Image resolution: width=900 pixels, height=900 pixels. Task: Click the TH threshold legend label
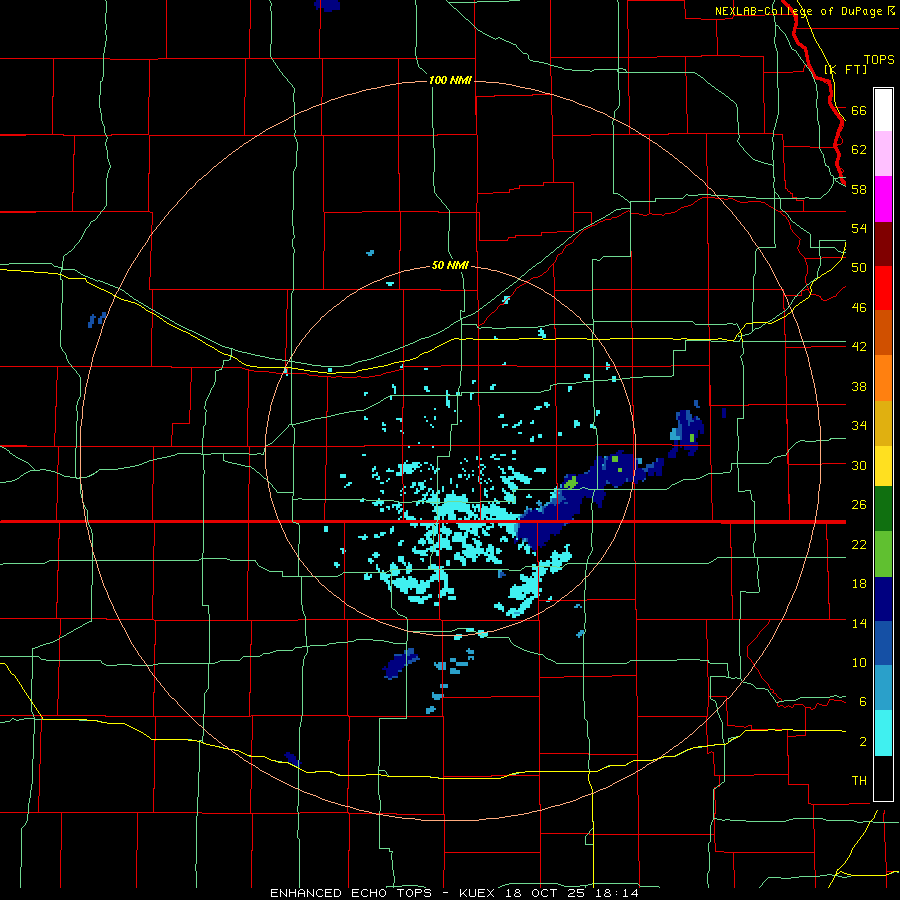[859, 781]
